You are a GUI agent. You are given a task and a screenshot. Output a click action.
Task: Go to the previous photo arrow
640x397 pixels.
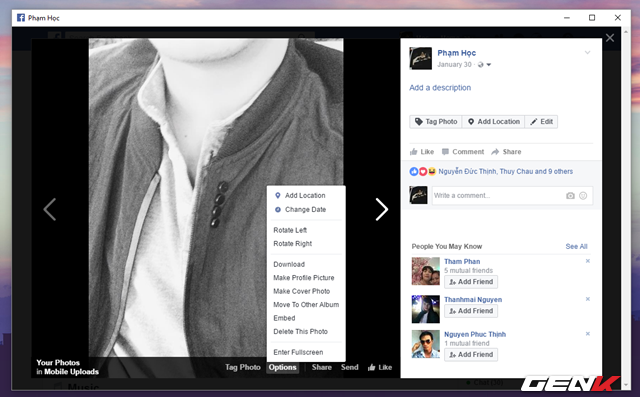point(50,209)
